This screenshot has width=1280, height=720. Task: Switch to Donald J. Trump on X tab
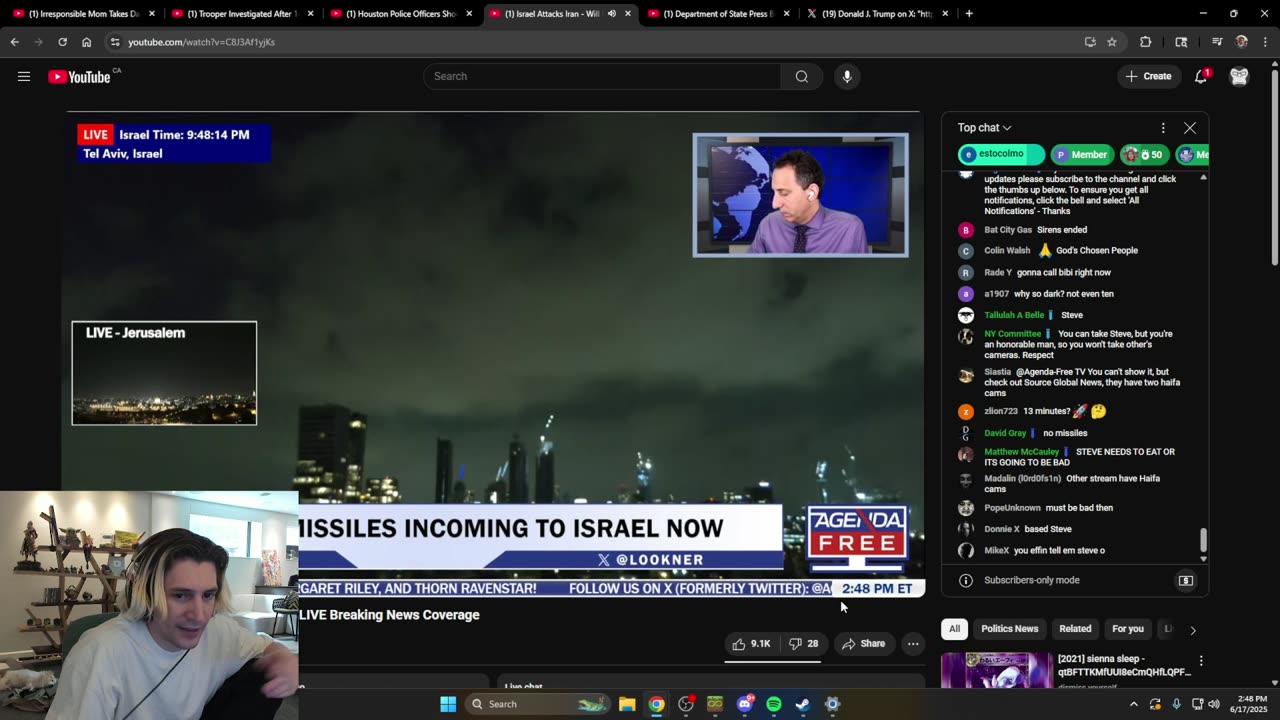pyautogui.click(x=877, y=14)
